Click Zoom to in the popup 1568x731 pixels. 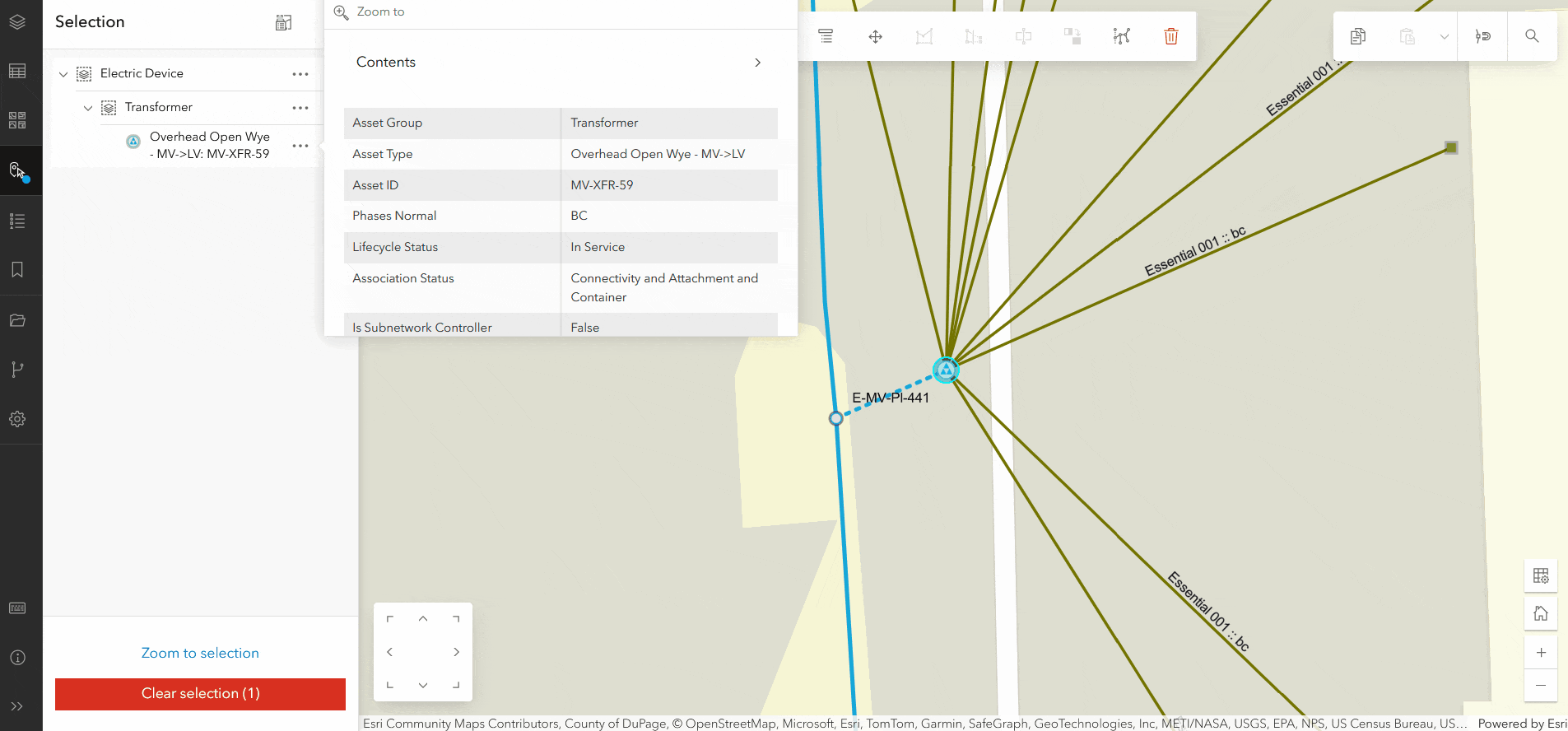[x=369, y=12]
